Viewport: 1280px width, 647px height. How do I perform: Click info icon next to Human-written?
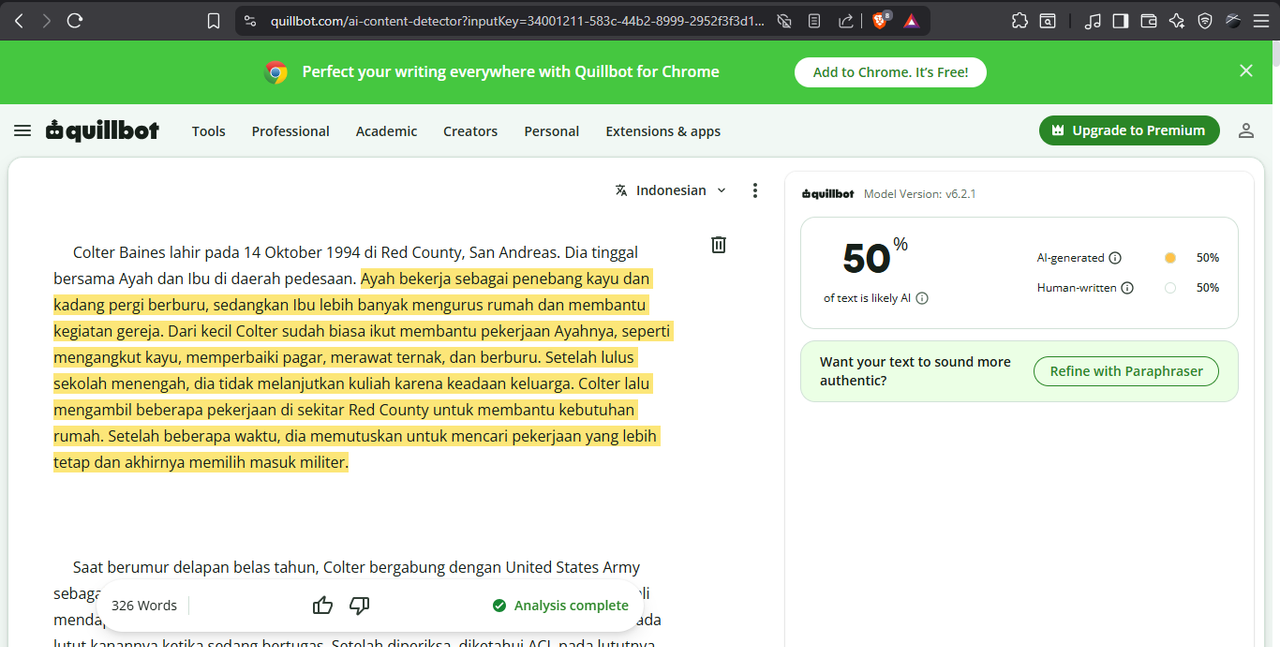tap(1127, 288)
